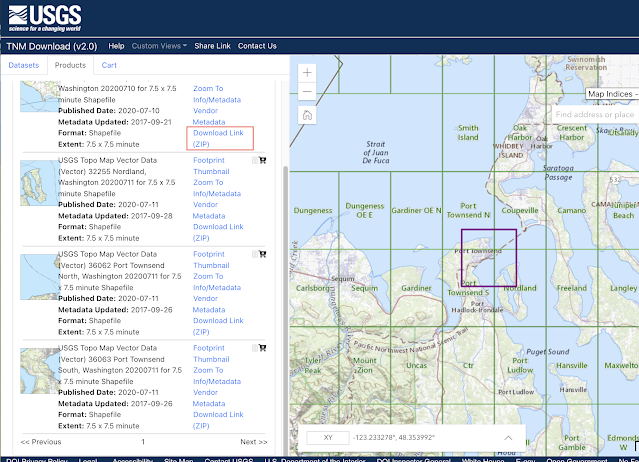Click the Find address or place search box

(x=595, y=114)
